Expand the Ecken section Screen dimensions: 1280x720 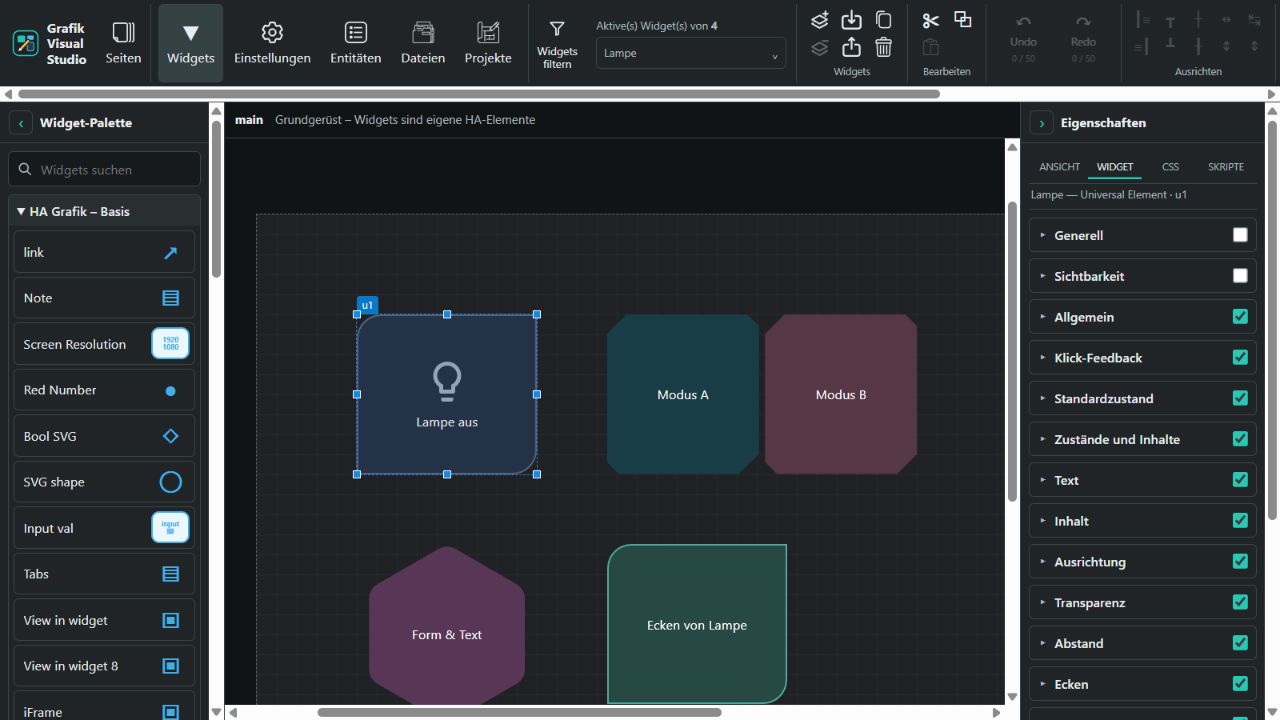pos(1143,684)
